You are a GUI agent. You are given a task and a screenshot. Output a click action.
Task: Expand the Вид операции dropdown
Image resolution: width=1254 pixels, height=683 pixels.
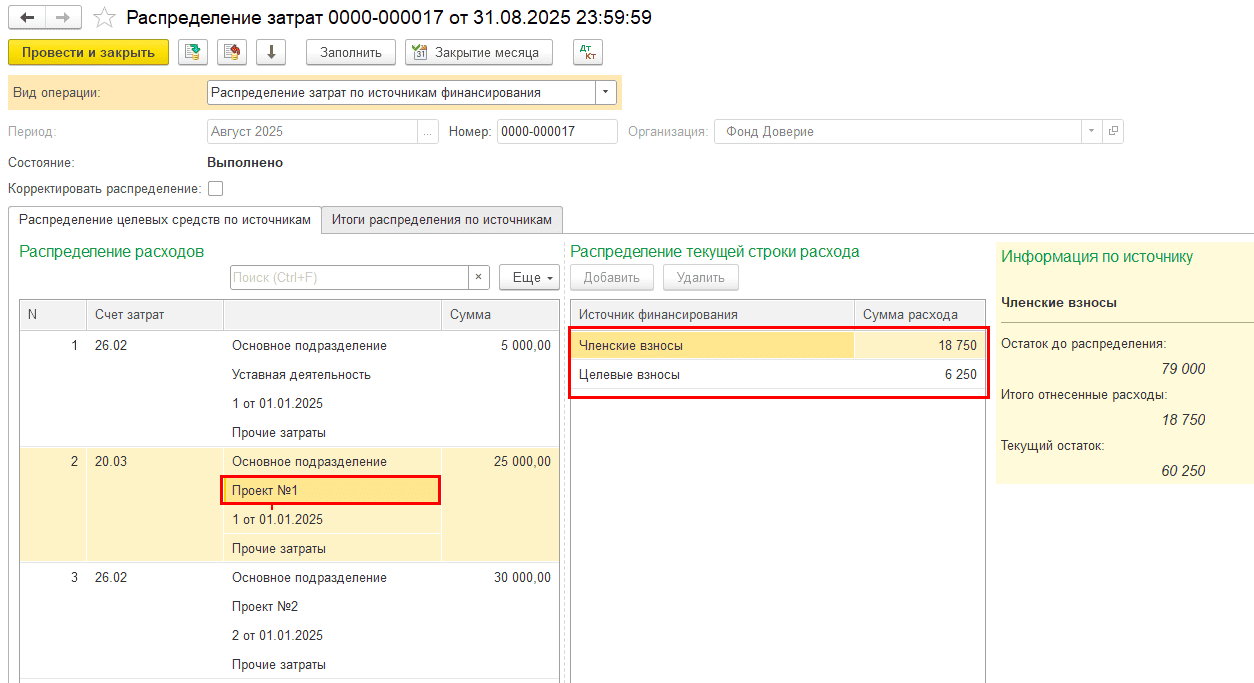[x=606, y=92]
